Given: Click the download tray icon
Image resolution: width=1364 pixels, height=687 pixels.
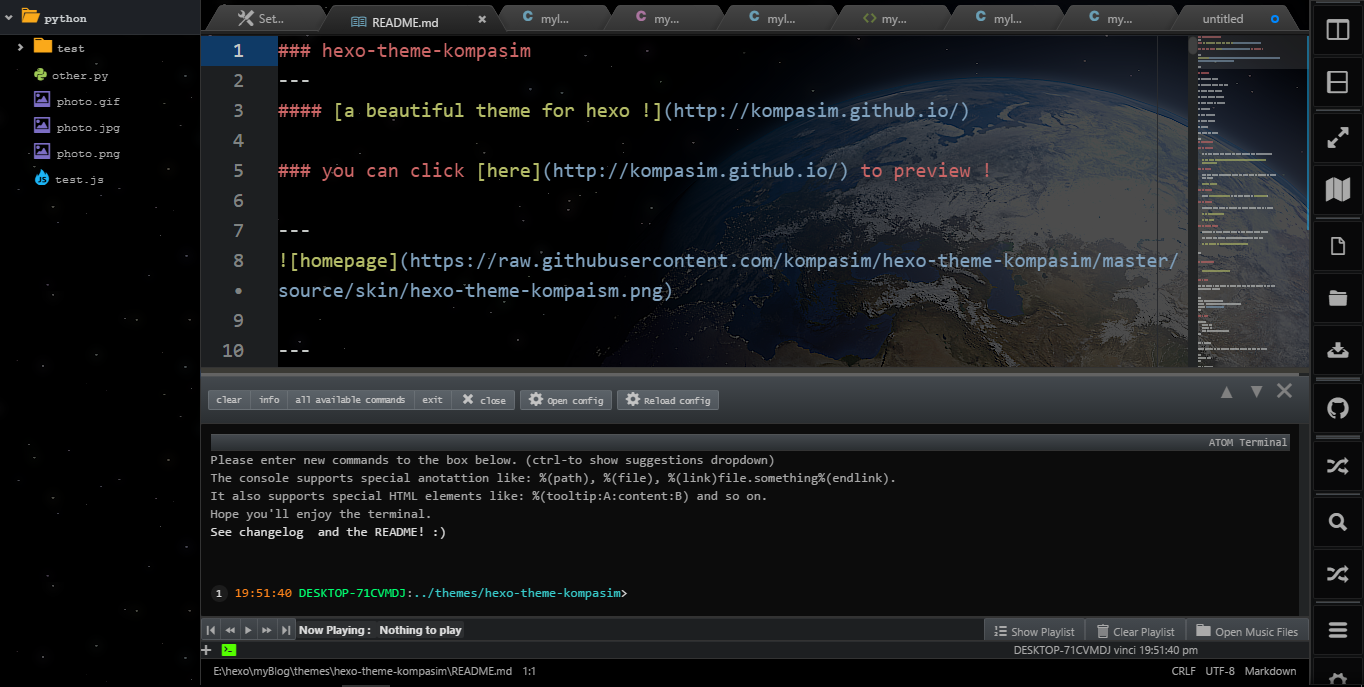Looking at the screenshot, I should (x=1337, y=350).
